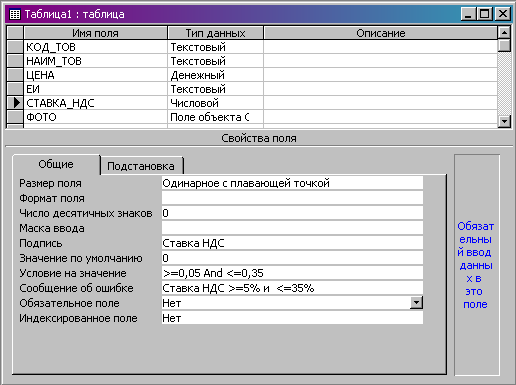Image resolution: width=516 pixels, height=385 pixels.
Task: Click the description cell of ЦЕНА
Action: 380,75
